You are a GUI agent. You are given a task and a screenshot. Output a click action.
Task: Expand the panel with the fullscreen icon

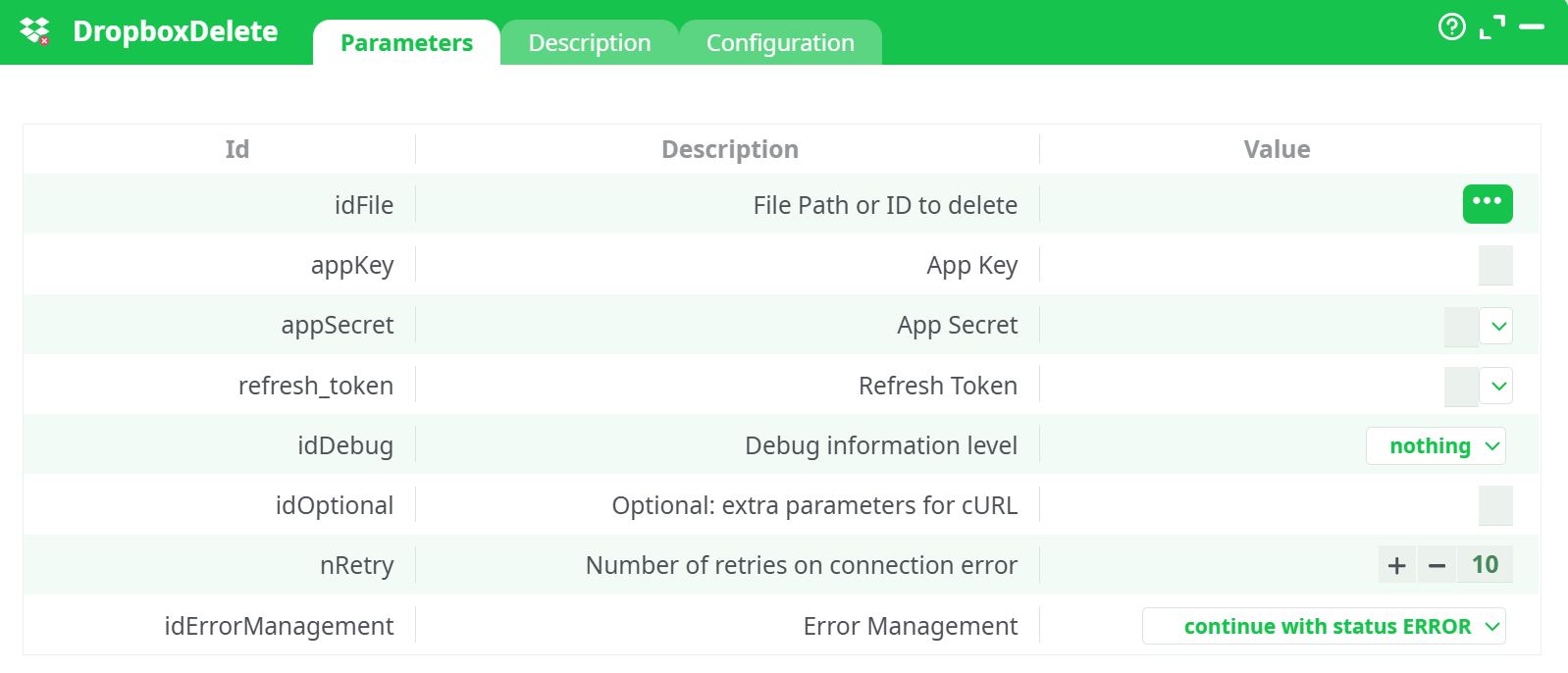(1491, 27)
